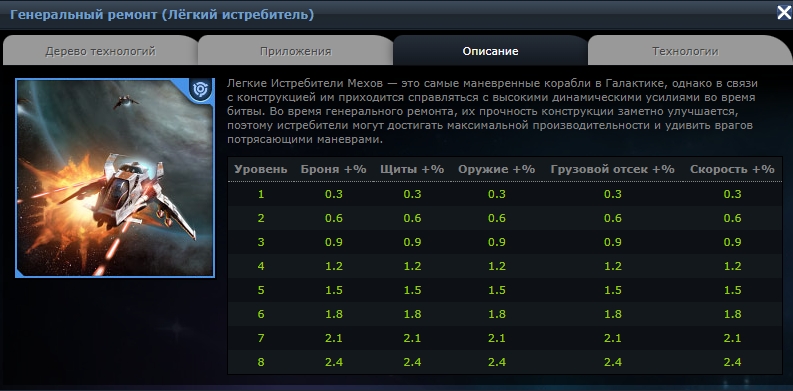
Task: Click the 1.5 armor value in level 5
Action: (x=334, y=290)
